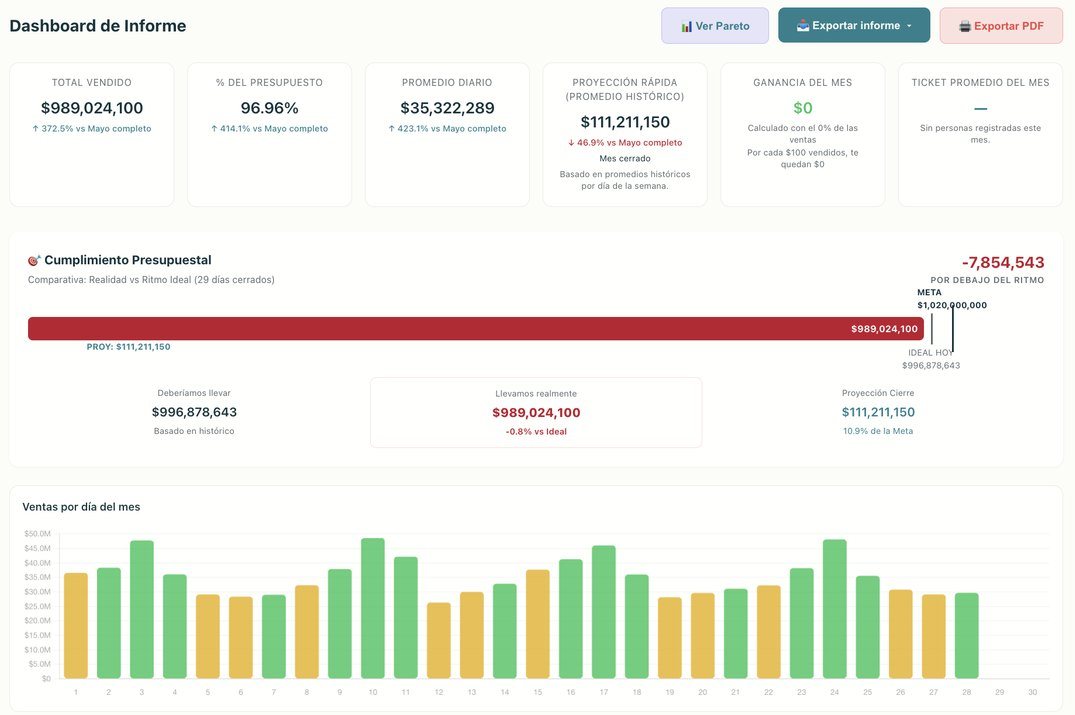Click the red budget progress bar

pos(476,328)
